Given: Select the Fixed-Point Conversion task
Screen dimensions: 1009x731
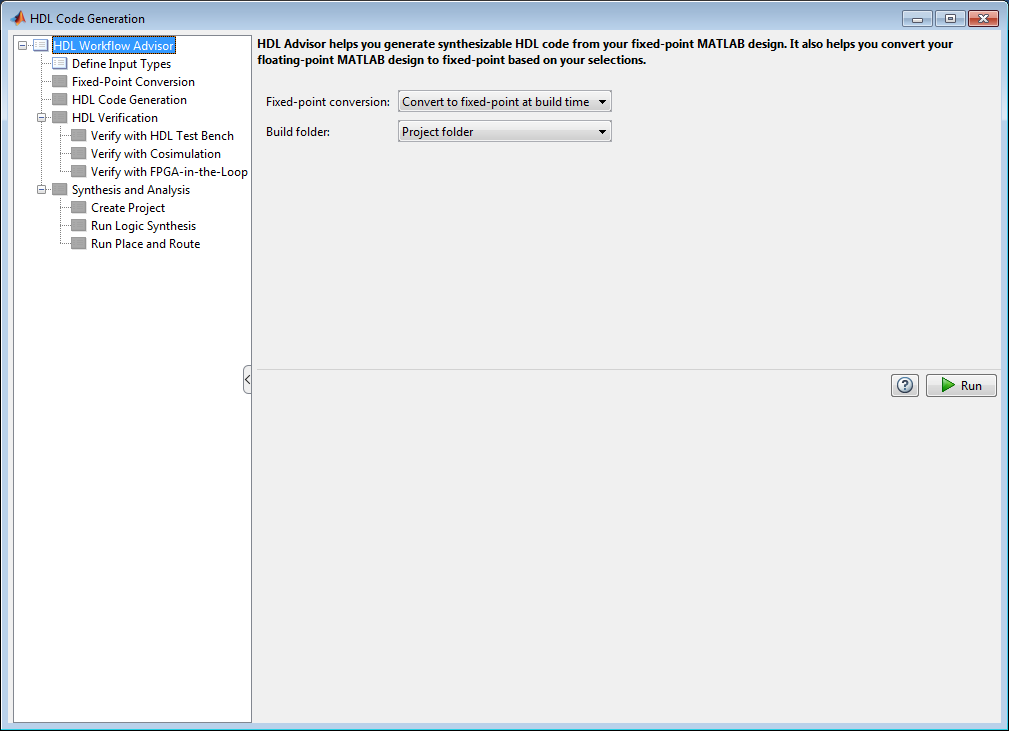Looking at the screenshot, I should [x=133, y=82].
